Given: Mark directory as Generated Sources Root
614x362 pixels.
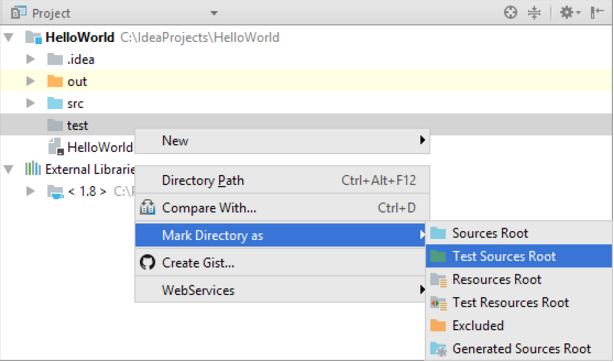Looking at the screenshot, I should coord(519,349).
